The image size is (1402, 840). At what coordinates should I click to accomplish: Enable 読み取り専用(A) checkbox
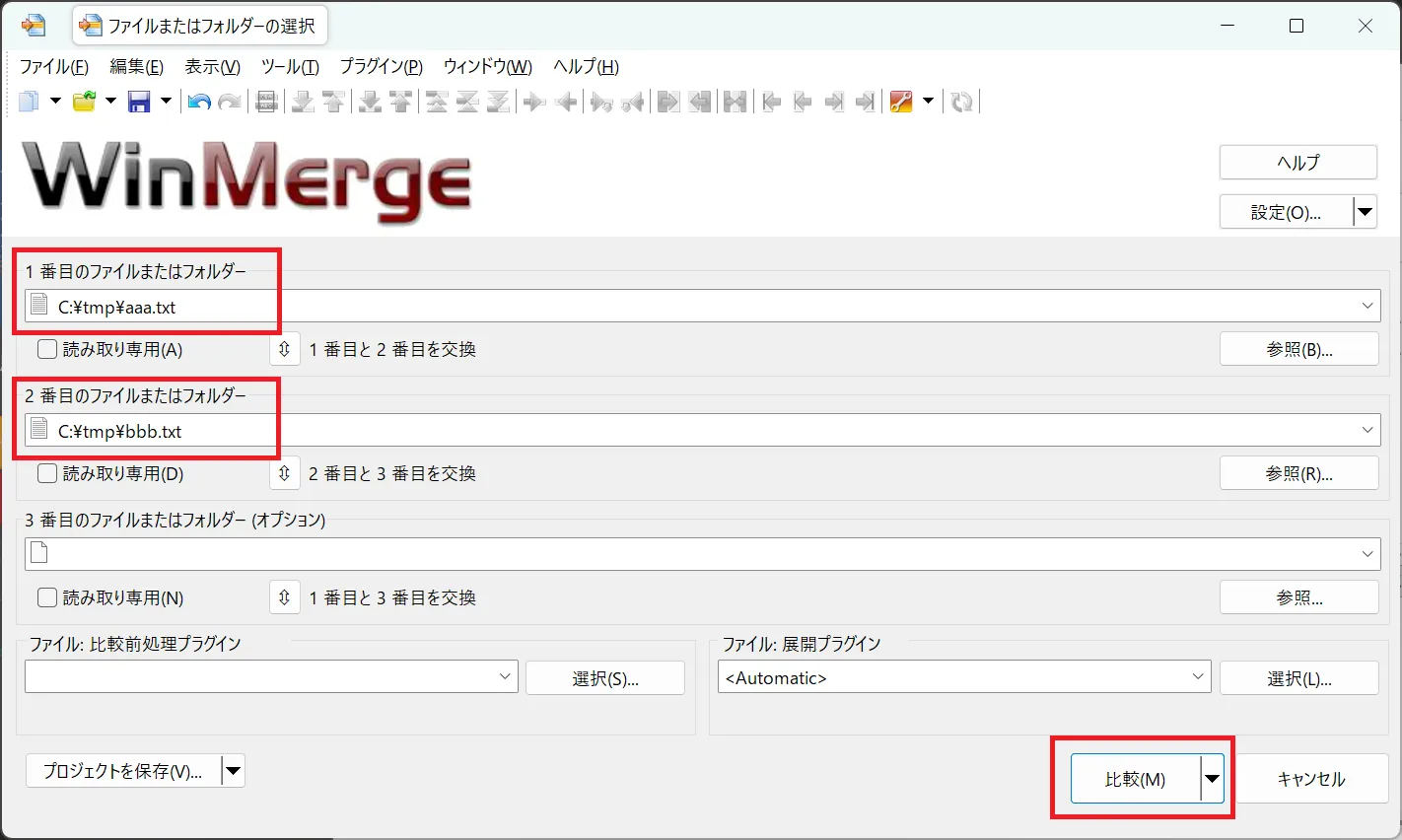47,349
